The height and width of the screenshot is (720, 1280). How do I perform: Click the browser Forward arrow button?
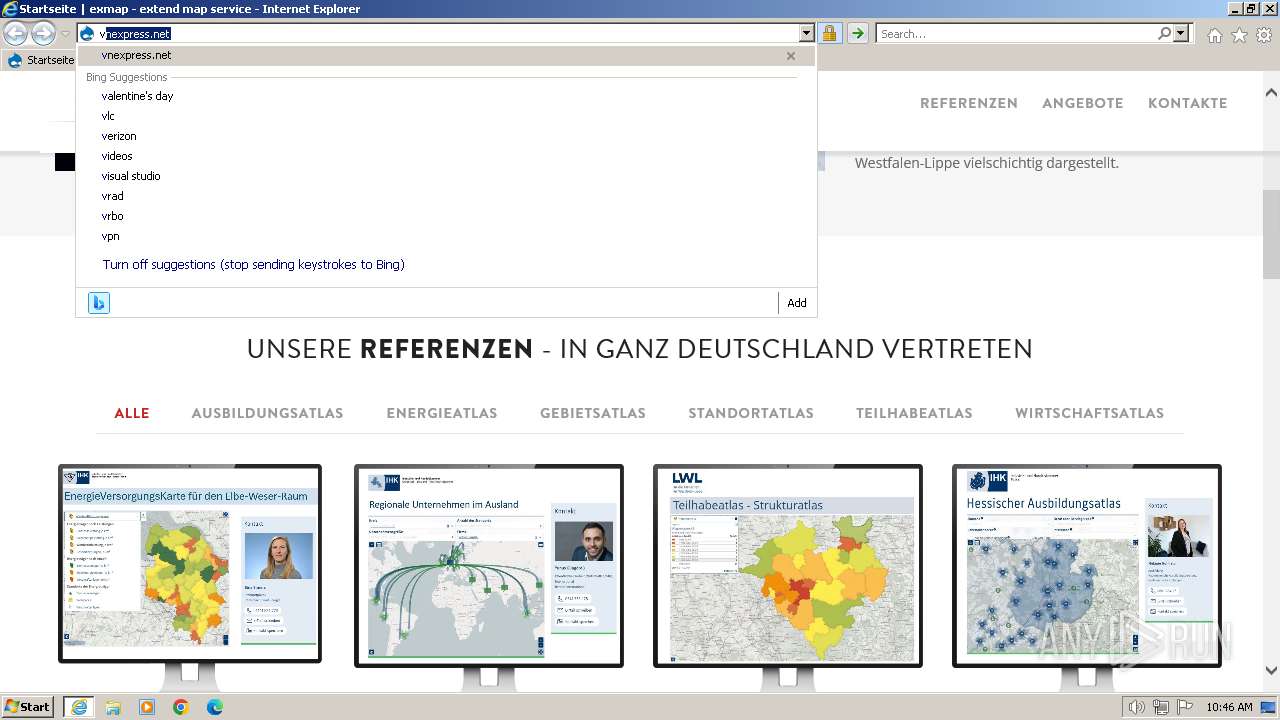point(43,33)
